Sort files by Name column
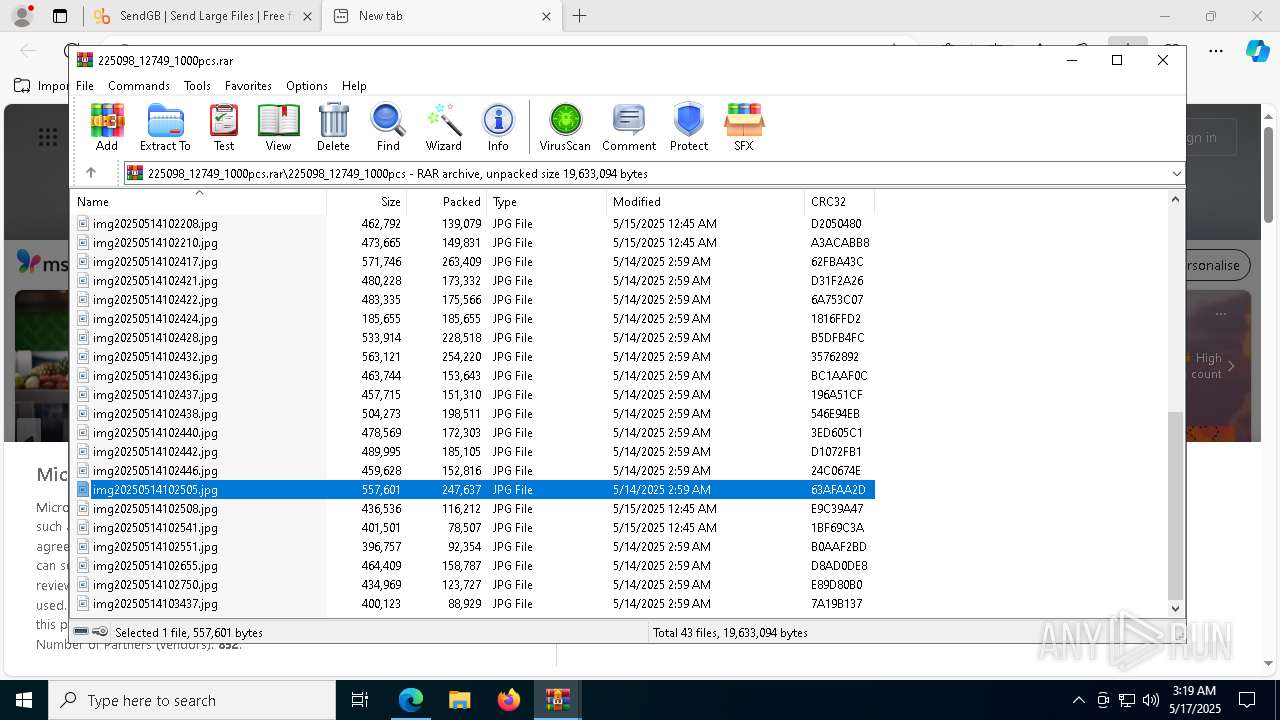Viewport: 1280px width, 720px height. point(200,201)
